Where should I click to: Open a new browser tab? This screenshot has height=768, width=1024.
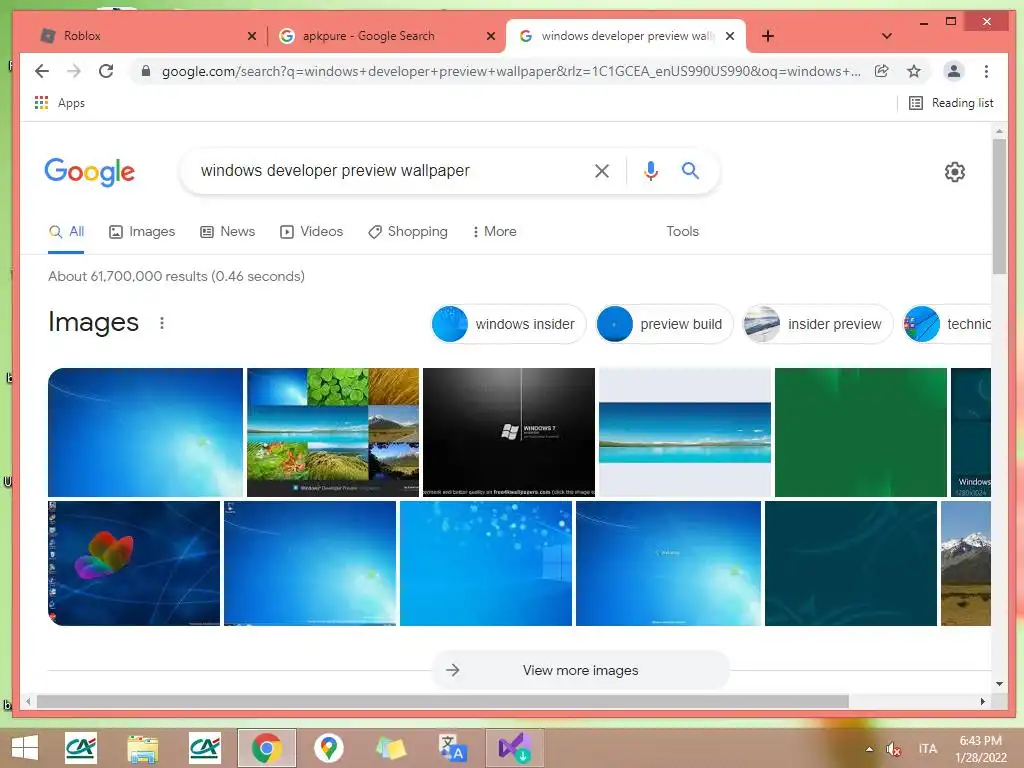coord(768,36)
